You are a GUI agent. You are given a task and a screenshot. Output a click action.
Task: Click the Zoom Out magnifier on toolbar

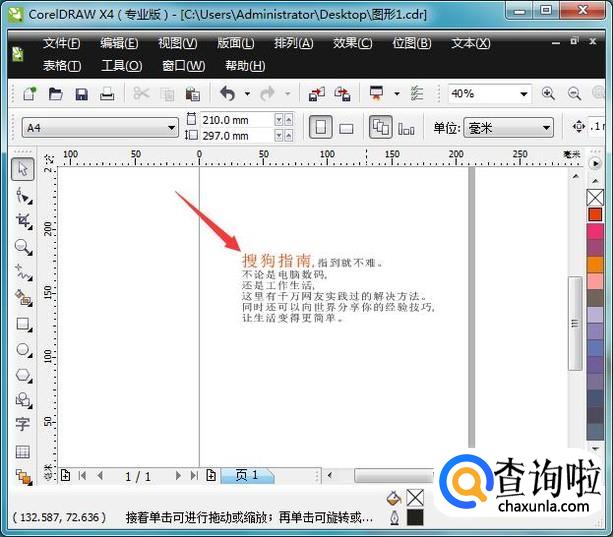(574, 93)
